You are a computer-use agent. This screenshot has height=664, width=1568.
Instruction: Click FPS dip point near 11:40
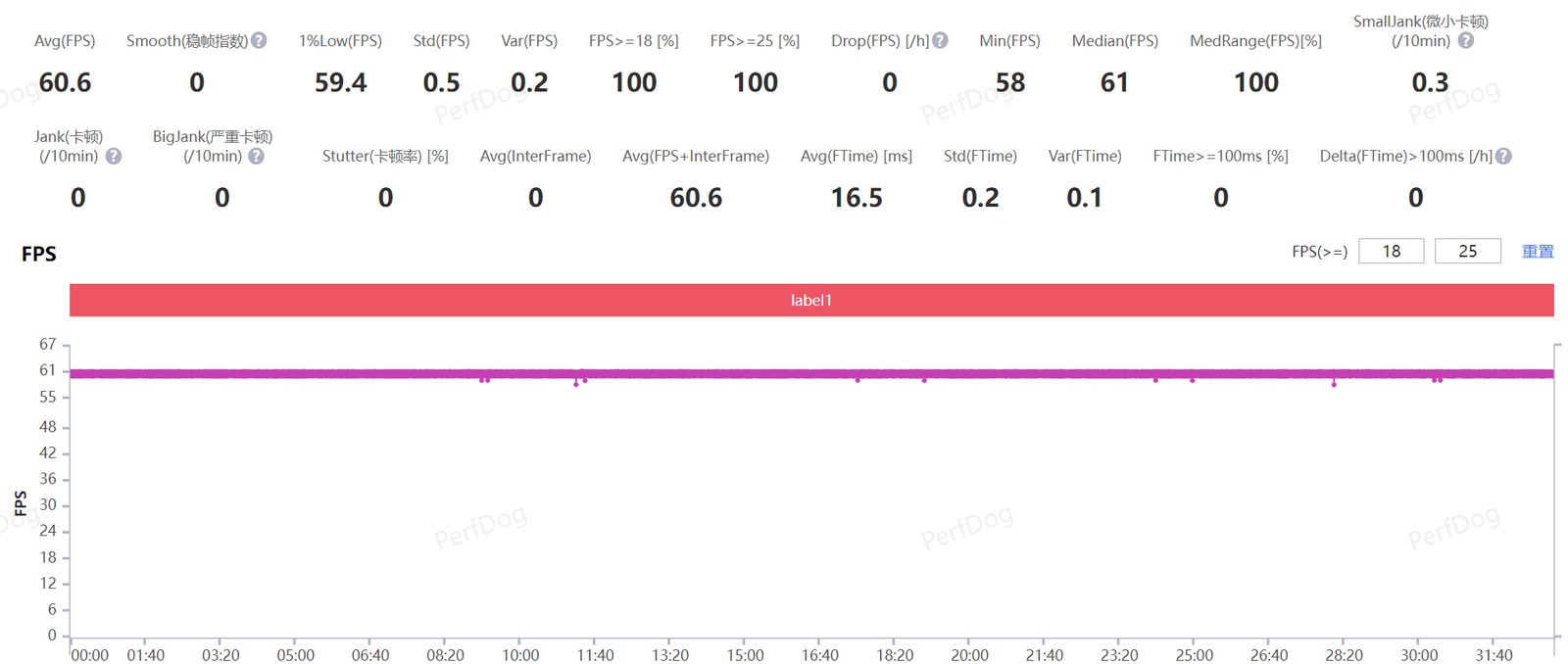pos(576,384)
